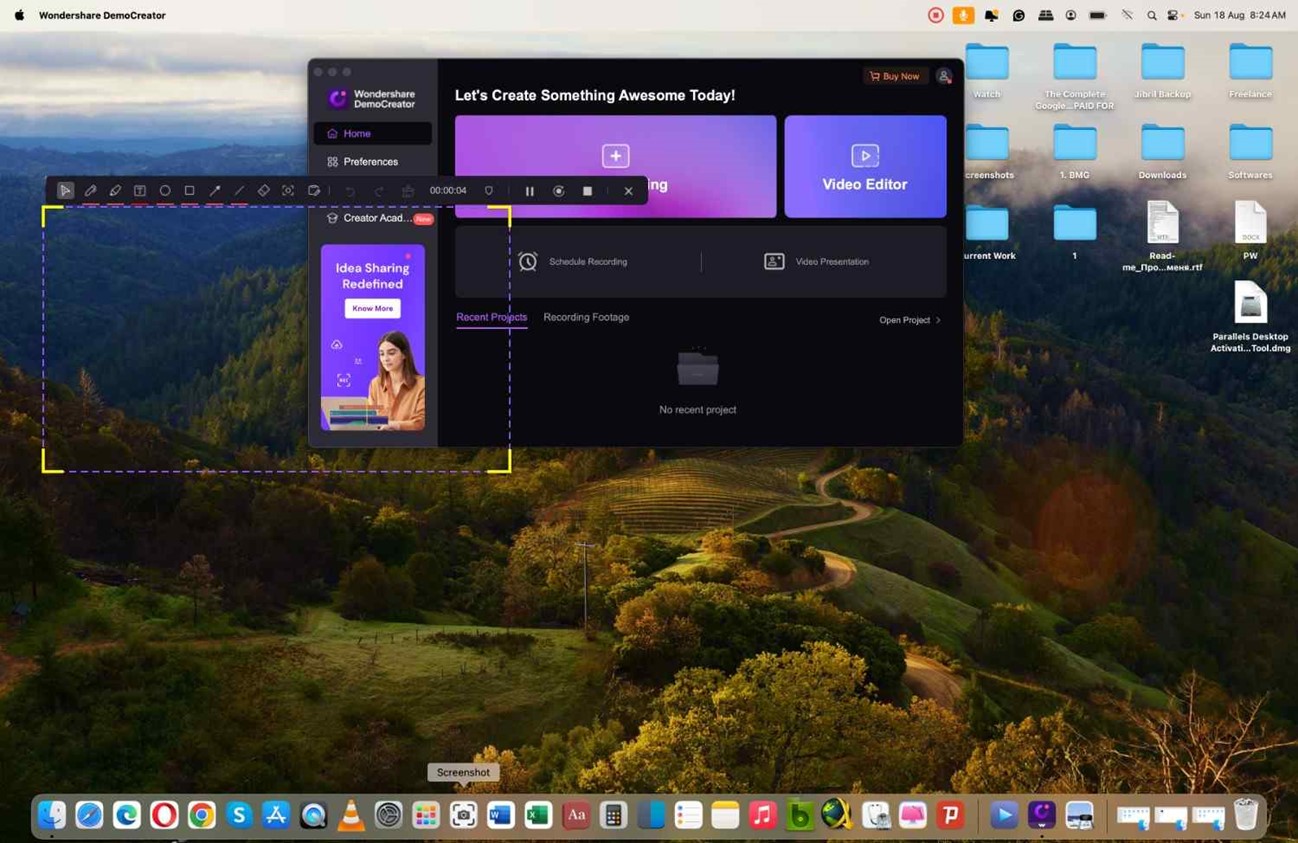The height and width of the screenshot is (843, 1298).
Task: Open the Watch folder on desktop
Action: click(x=987, y=70)
